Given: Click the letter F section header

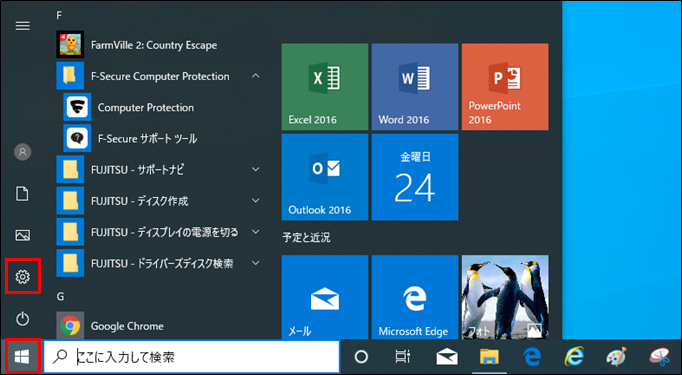Looking at the screenshot, I should (x=59, y=16).
